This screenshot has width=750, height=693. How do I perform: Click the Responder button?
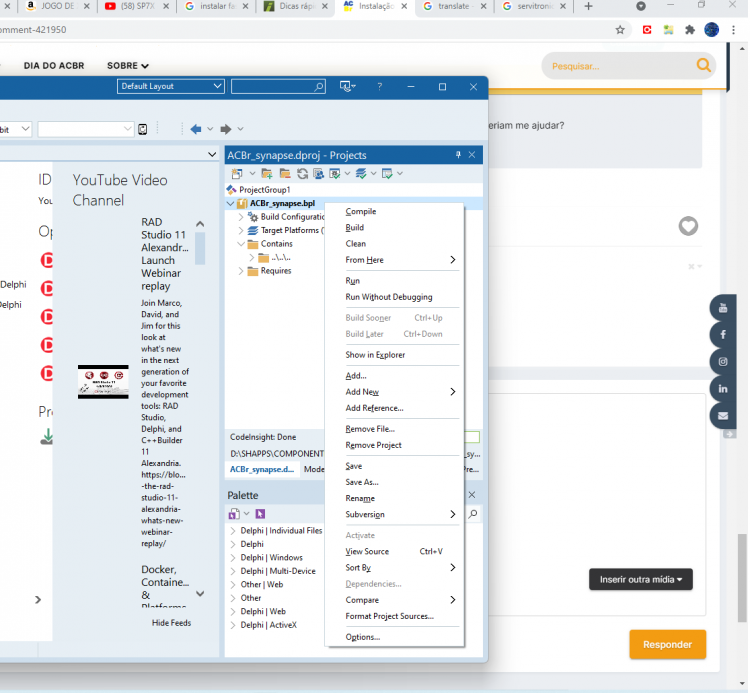point(667,644)
